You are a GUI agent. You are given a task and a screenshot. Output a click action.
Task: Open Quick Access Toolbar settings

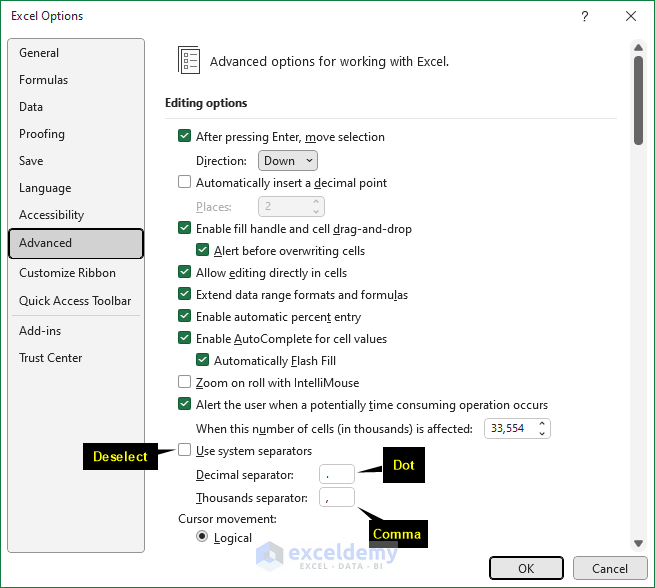point(75,301)
